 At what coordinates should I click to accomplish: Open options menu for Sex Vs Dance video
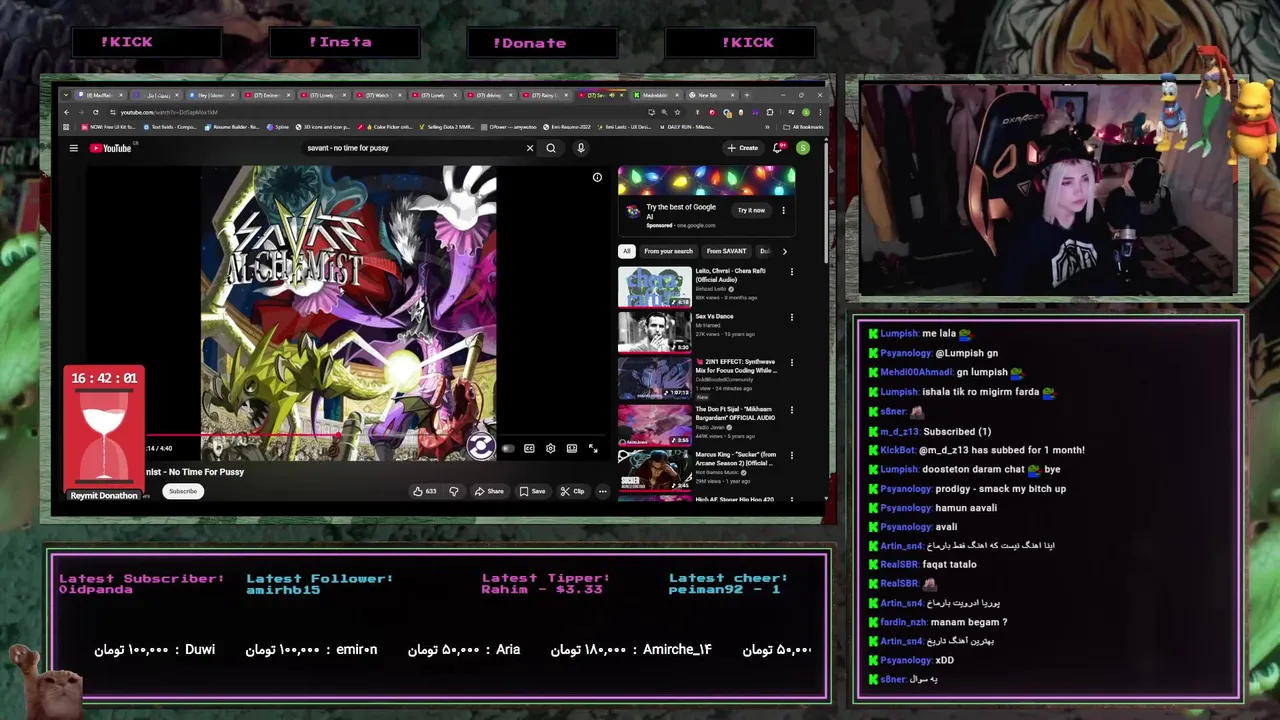(792, 317)
